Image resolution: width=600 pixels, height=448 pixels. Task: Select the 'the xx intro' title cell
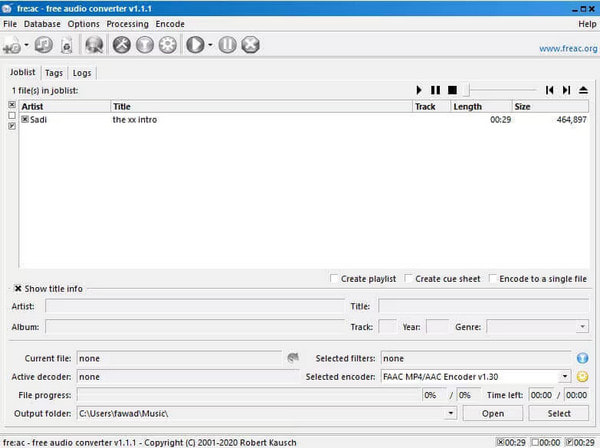(135, 120)
